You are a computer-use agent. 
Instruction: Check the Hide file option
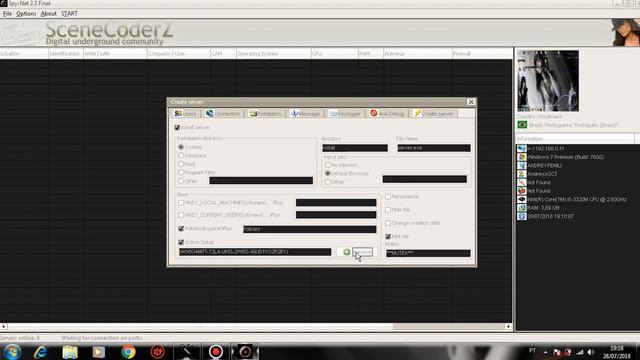(x=388, y=210)
